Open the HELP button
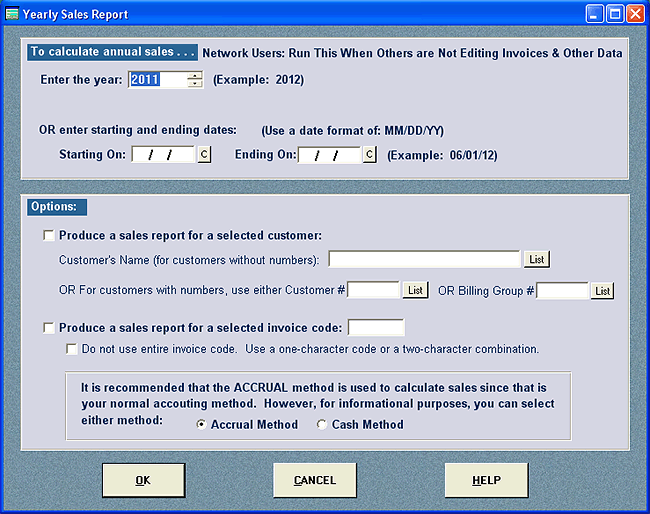Viewport: 650px width, 514px height. (486, 480)
